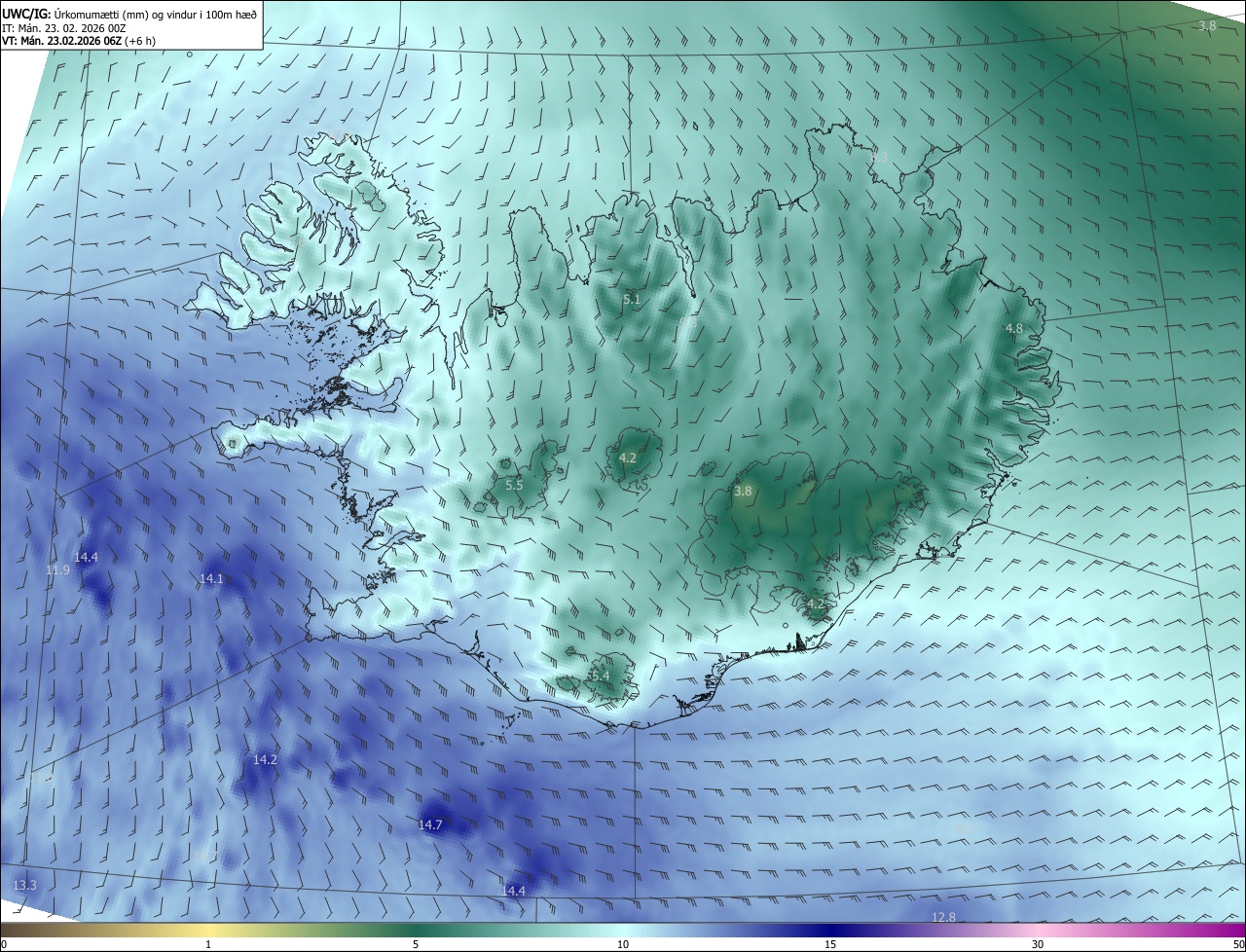Click the 4.2 value on central glacier
This screenshot has height=952, width=1246.
tap(628, 458)
